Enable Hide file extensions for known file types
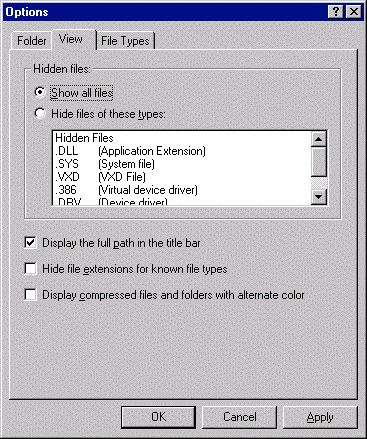Viewport: 367px width, 439px height. (30, 268)
